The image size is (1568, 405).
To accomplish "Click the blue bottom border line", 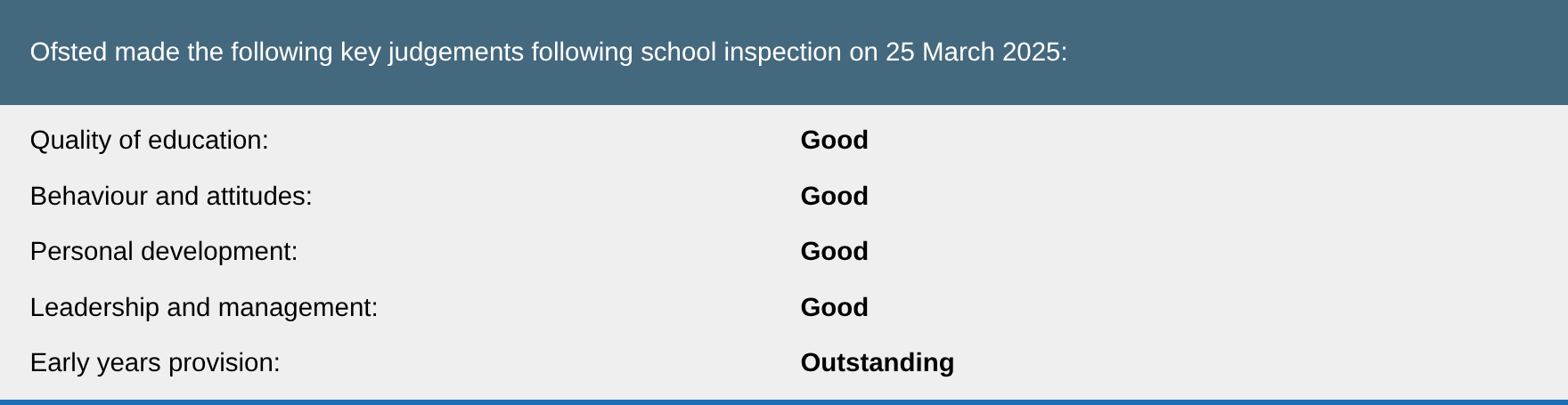I will tap(784, 402).
